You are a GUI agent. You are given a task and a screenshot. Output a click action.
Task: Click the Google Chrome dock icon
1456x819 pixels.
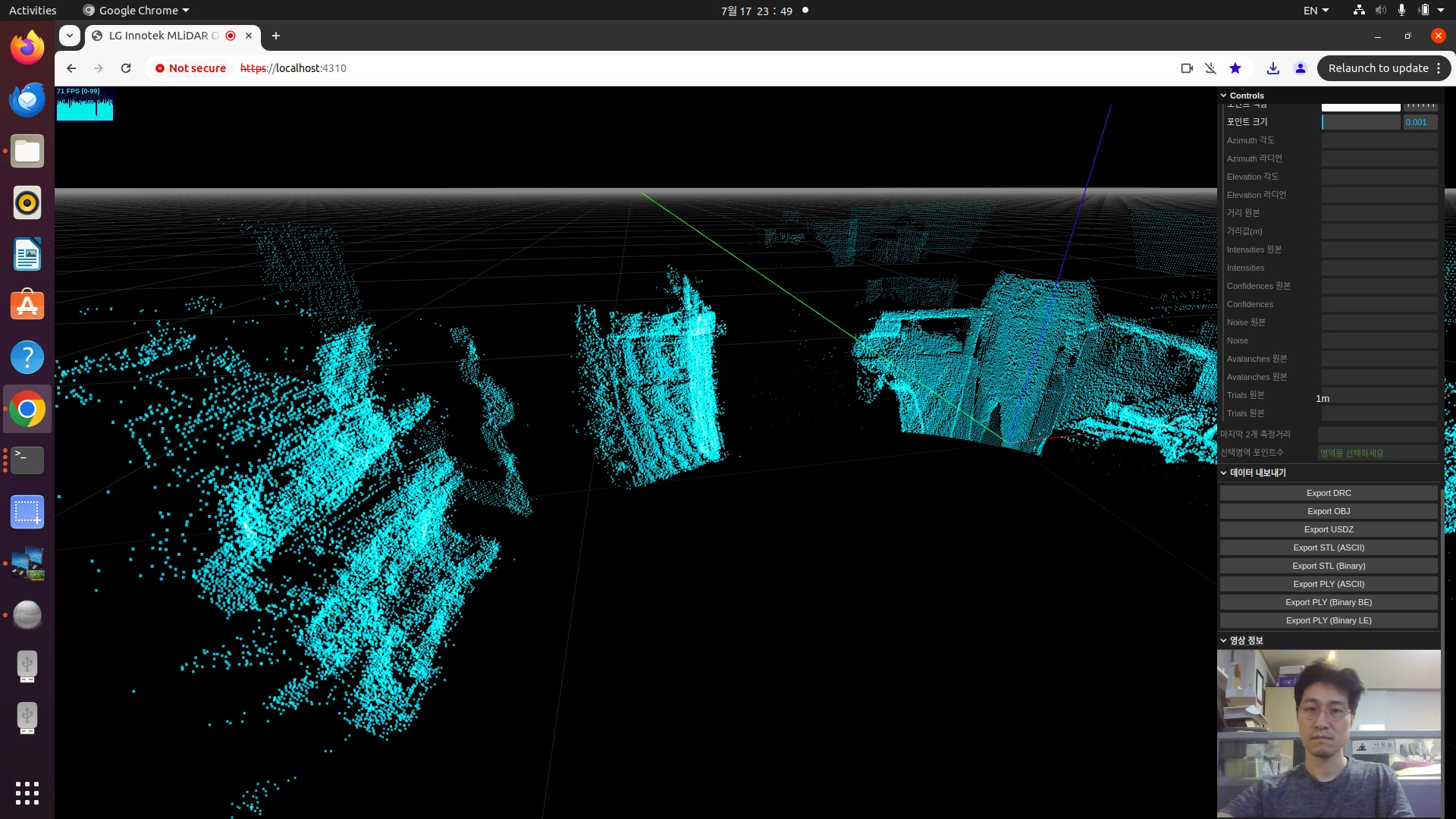pos(27,409)
